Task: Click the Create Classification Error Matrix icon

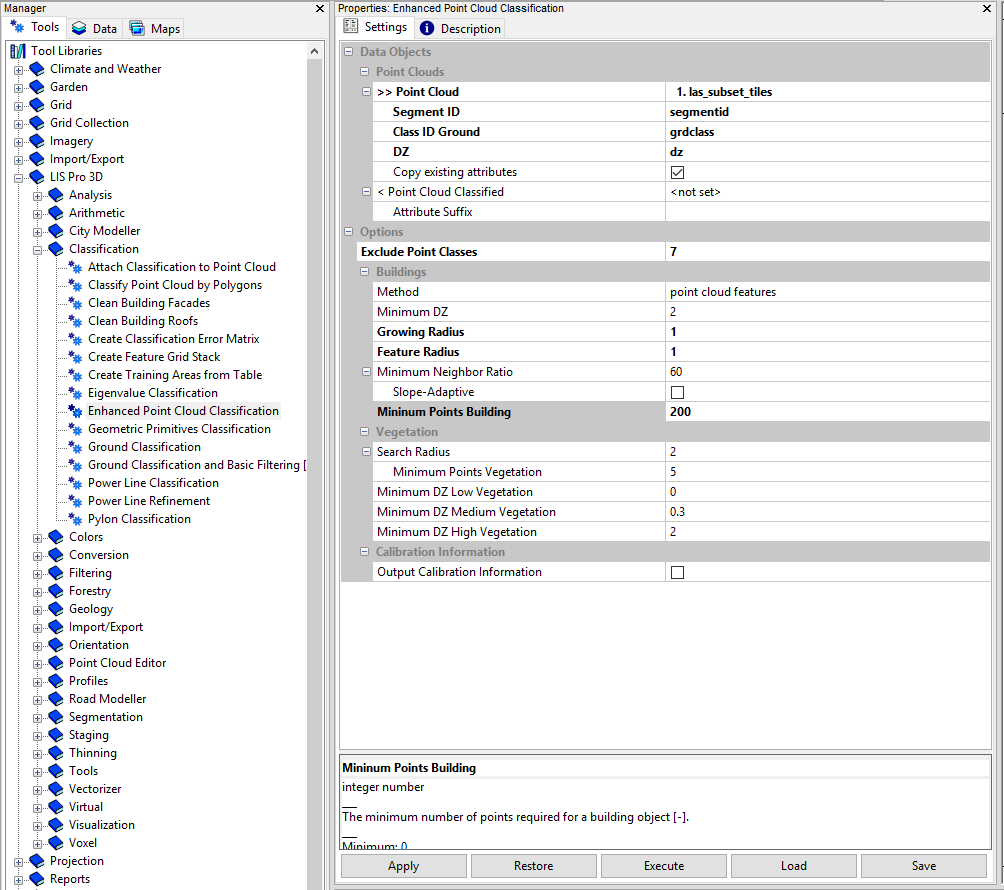Action: point(76,339)
